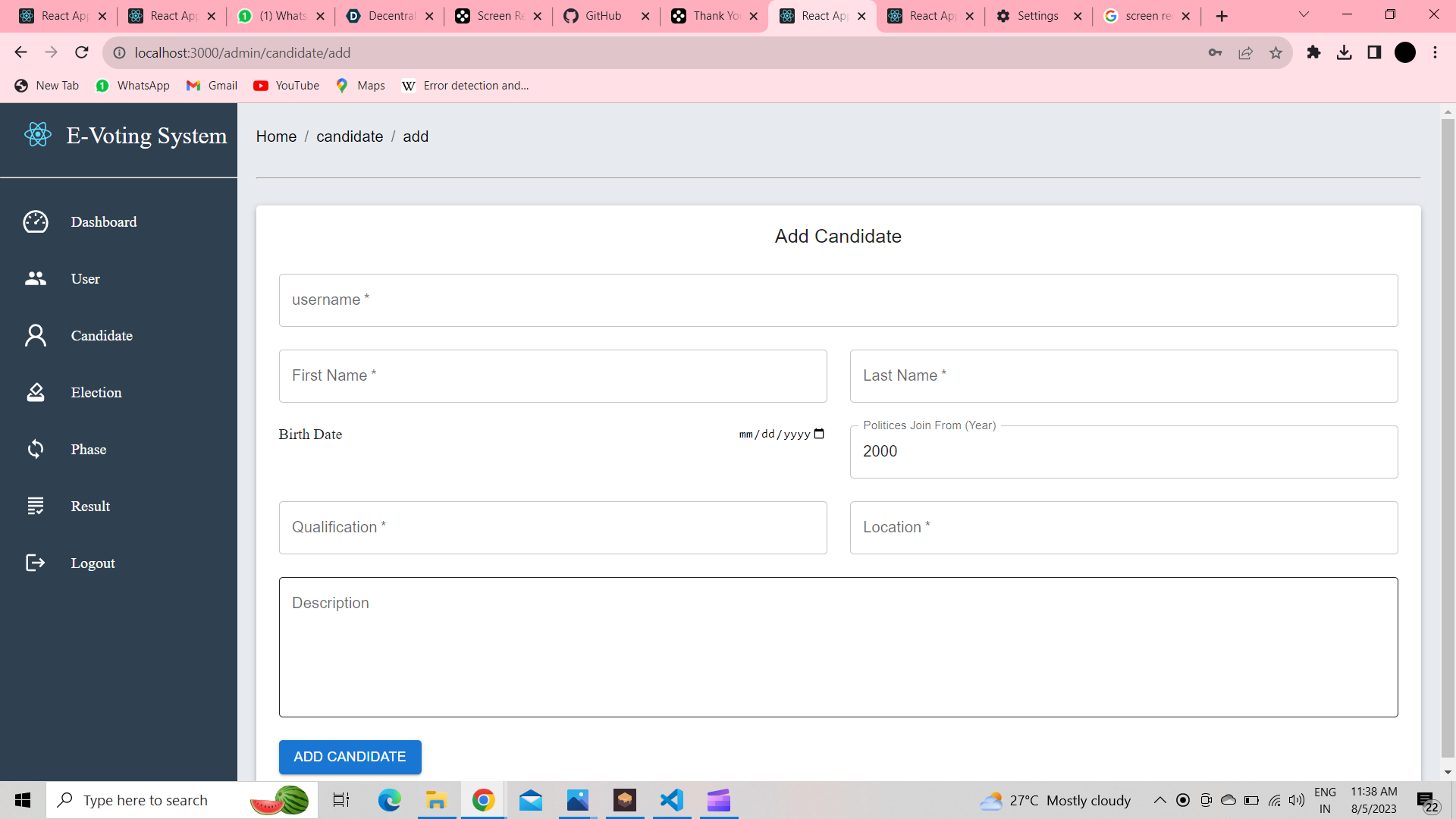The image size is (1456, 819).
Task: Expand the browser tab search chevron
Action: click(1304, 15)
